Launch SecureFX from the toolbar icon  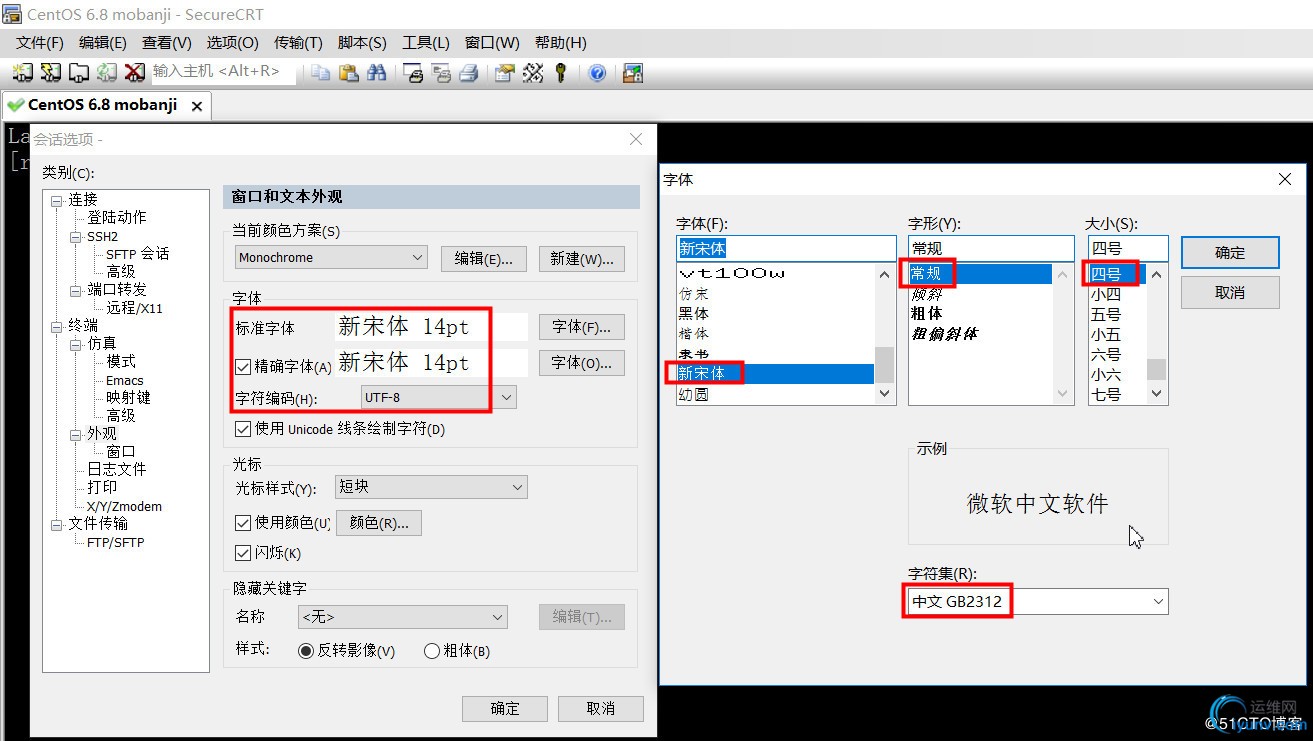tap(632, 72)
